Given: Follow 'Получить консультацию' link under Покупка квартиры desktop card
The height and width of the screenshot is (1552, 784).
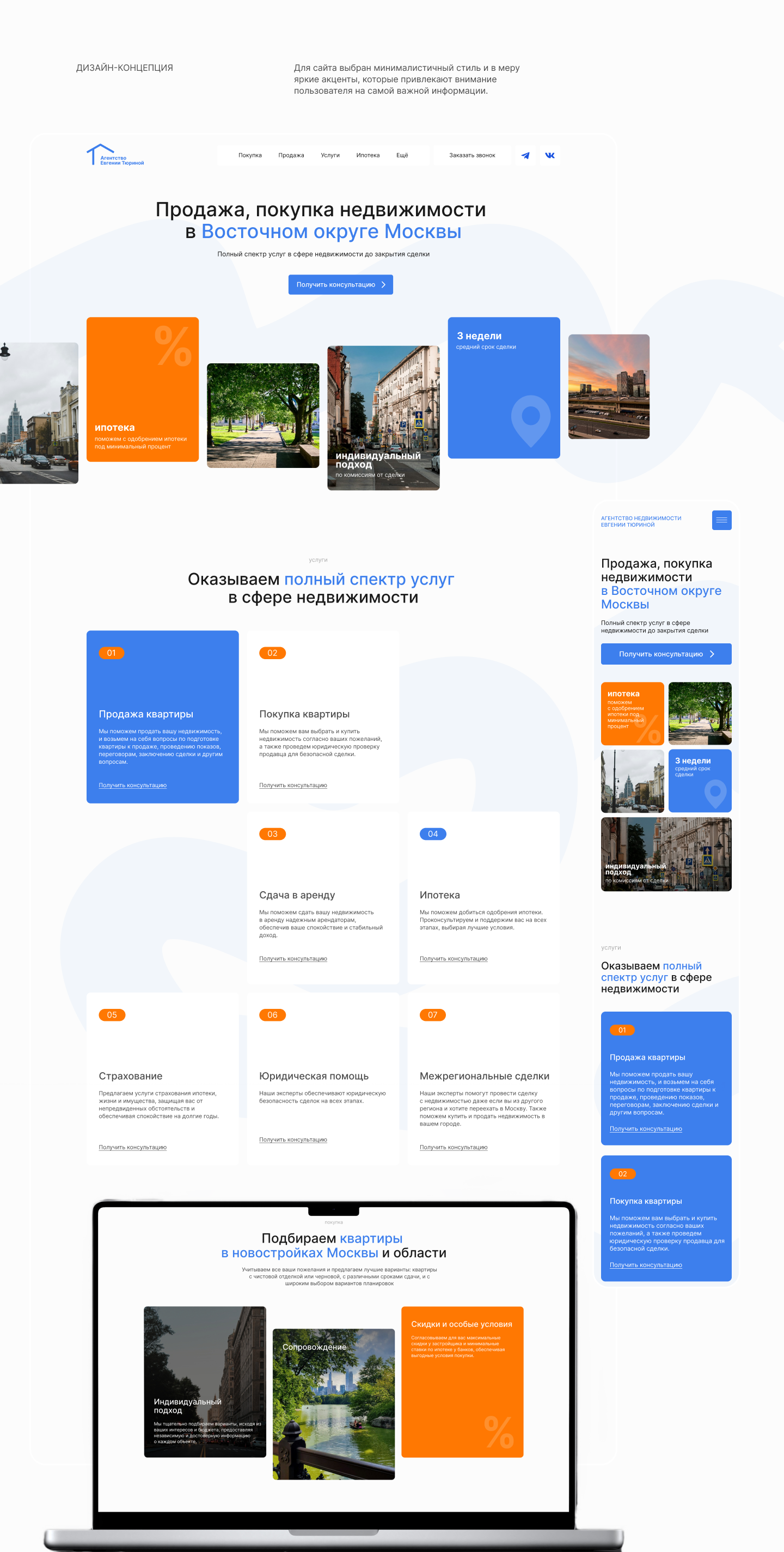Looking at the screenshot, I should point(293,785).
